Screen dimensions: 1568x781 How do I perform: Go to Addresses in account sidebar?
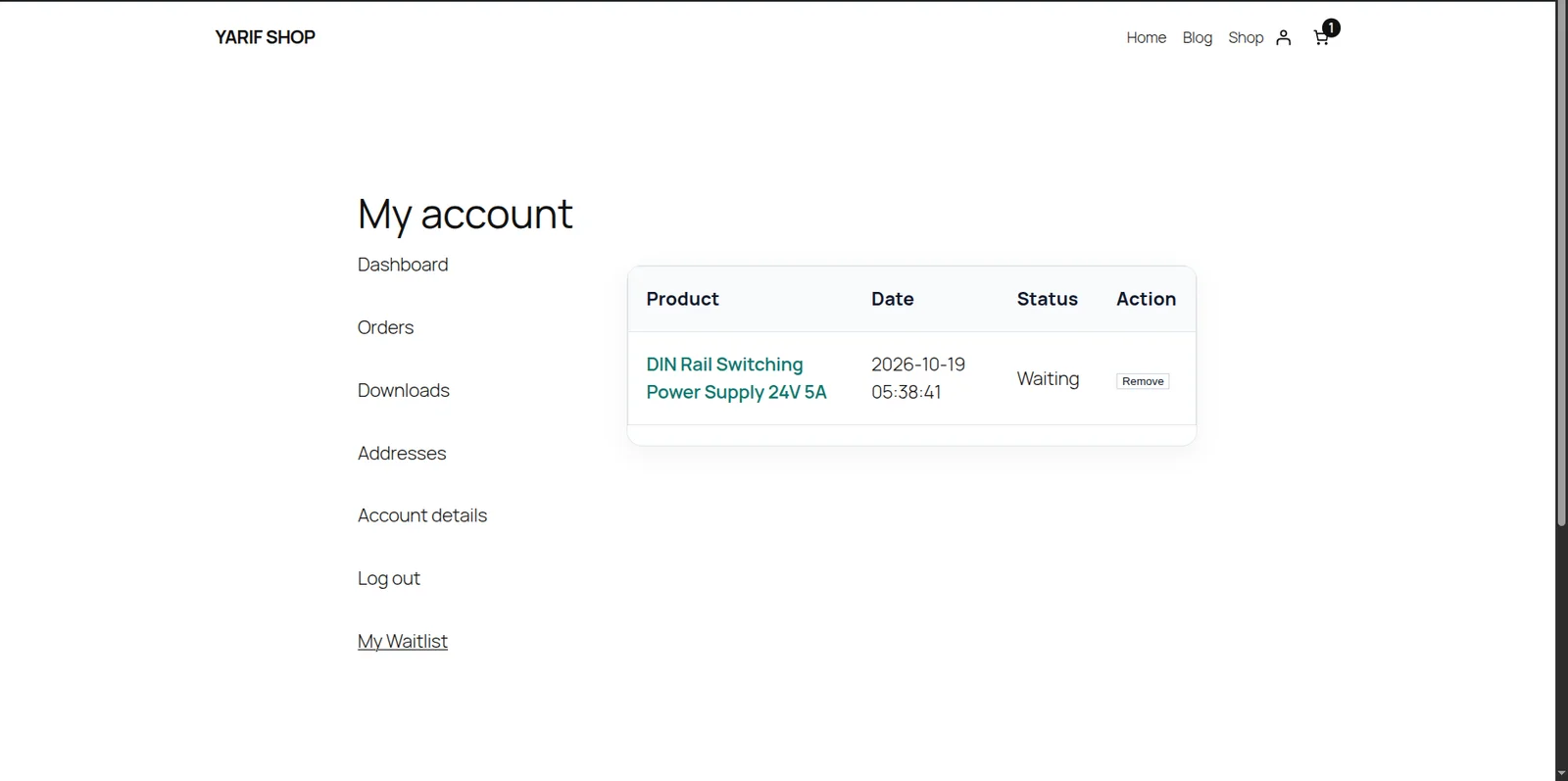(402, 453)
